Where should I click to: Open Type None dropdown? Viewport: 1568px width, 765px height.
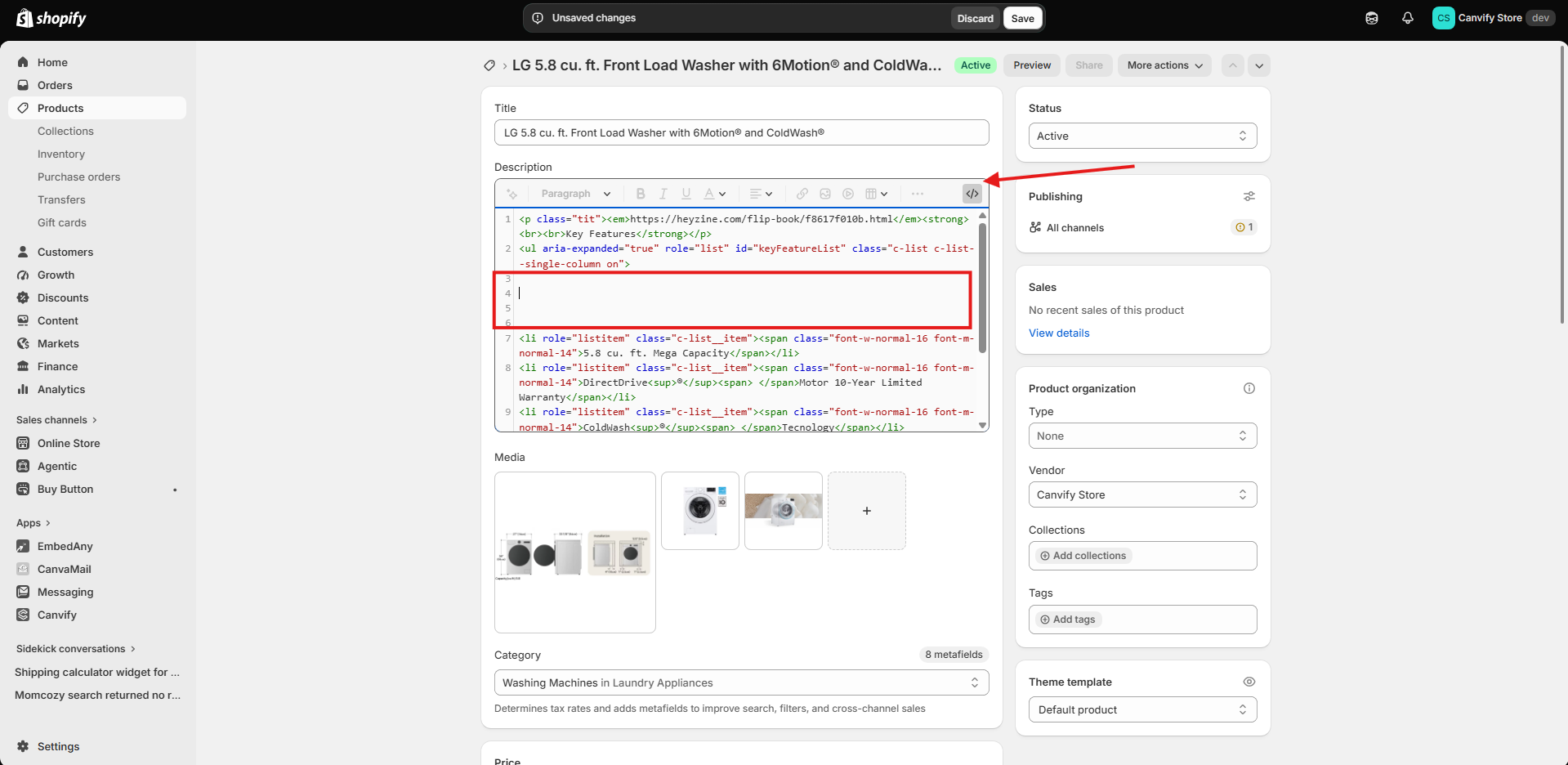coord(1142,436)
